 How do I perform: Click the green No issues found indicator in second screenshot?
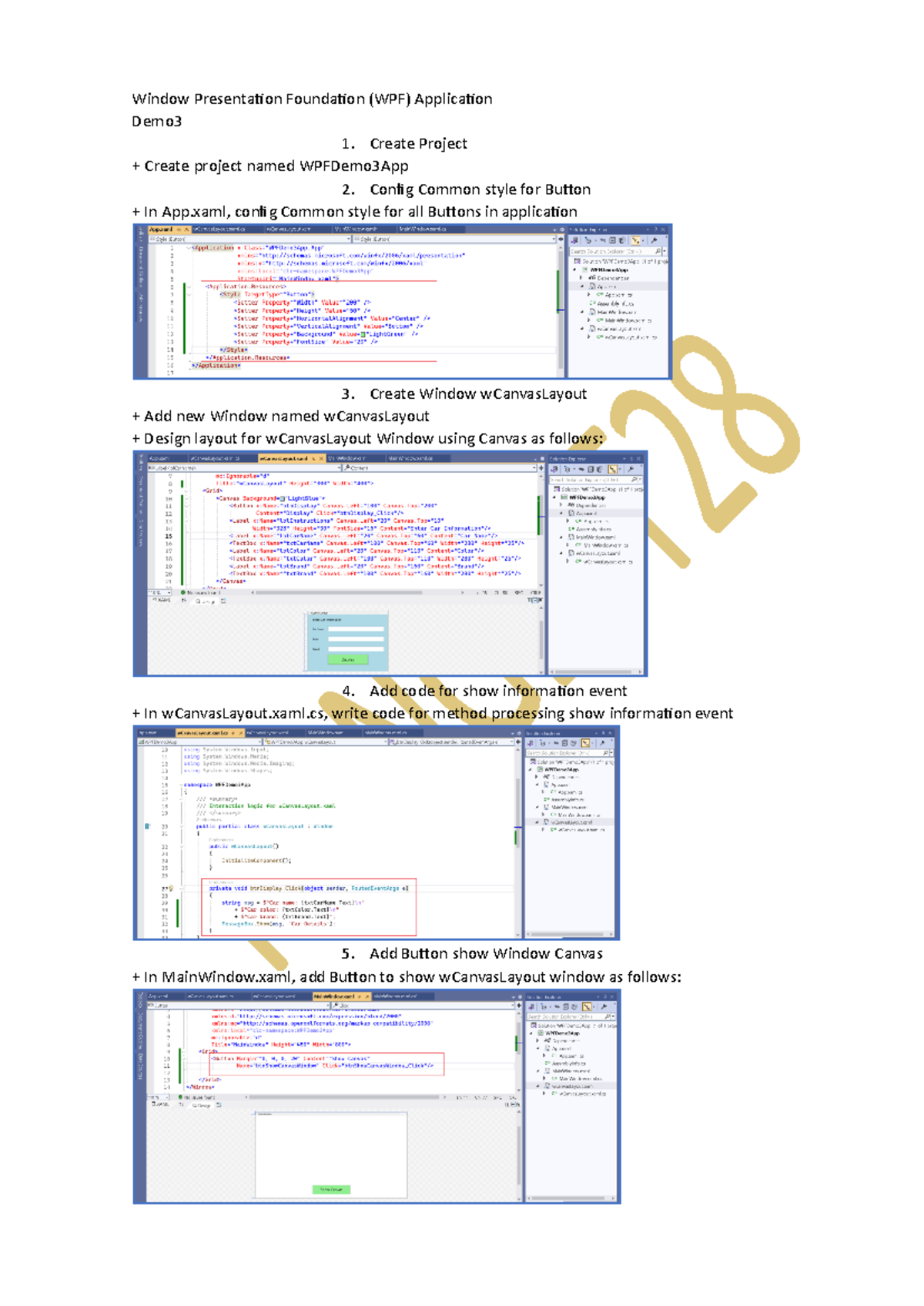coord(201,592)
